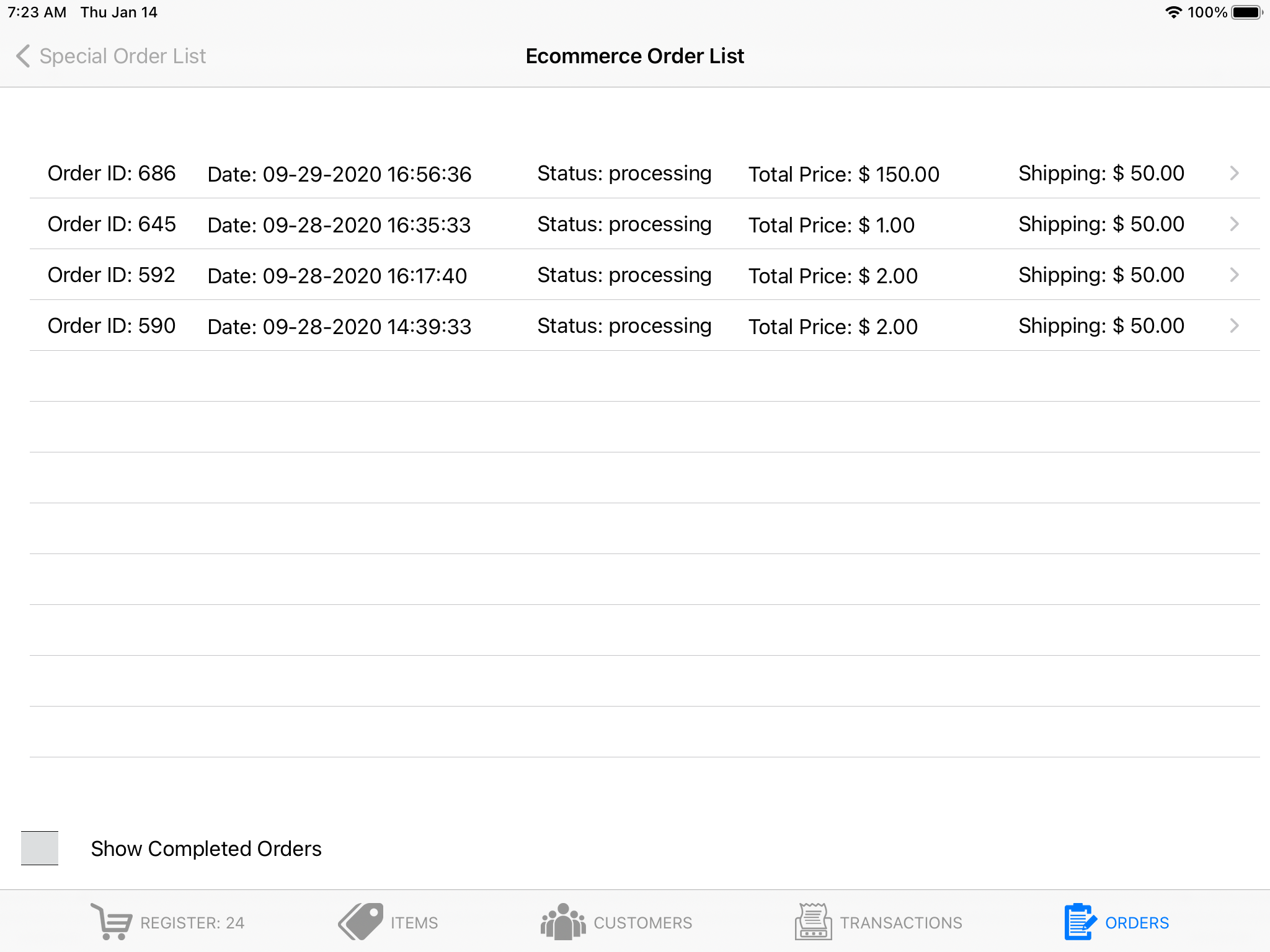This screenshot has width=1270, height=952.
Task: Tap the battery status icon
Action: (x=1247, y=12)
